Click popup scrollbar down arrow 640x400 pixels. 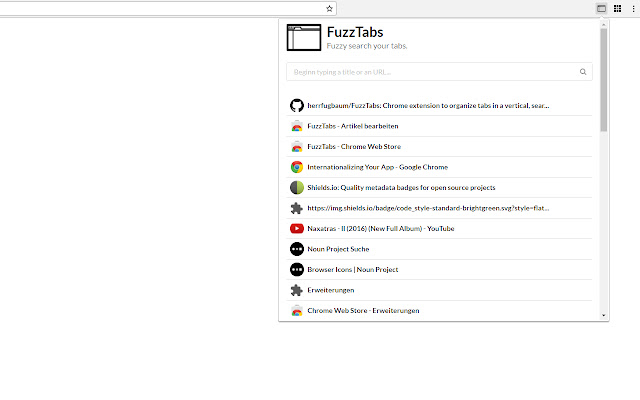[604, 316]
